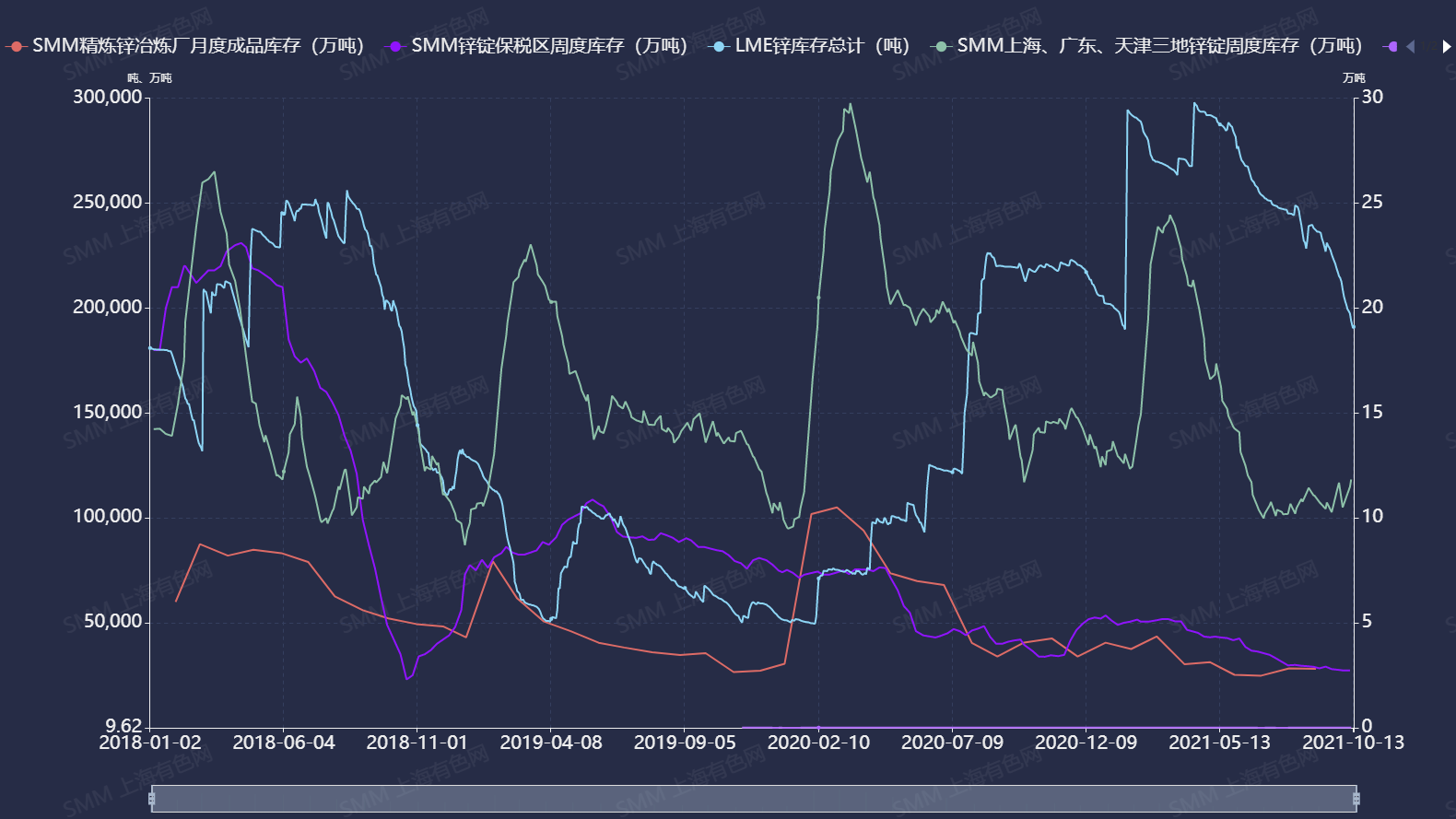Click right axis value 10
The image size is (1456, 819).
[1372, 516]
